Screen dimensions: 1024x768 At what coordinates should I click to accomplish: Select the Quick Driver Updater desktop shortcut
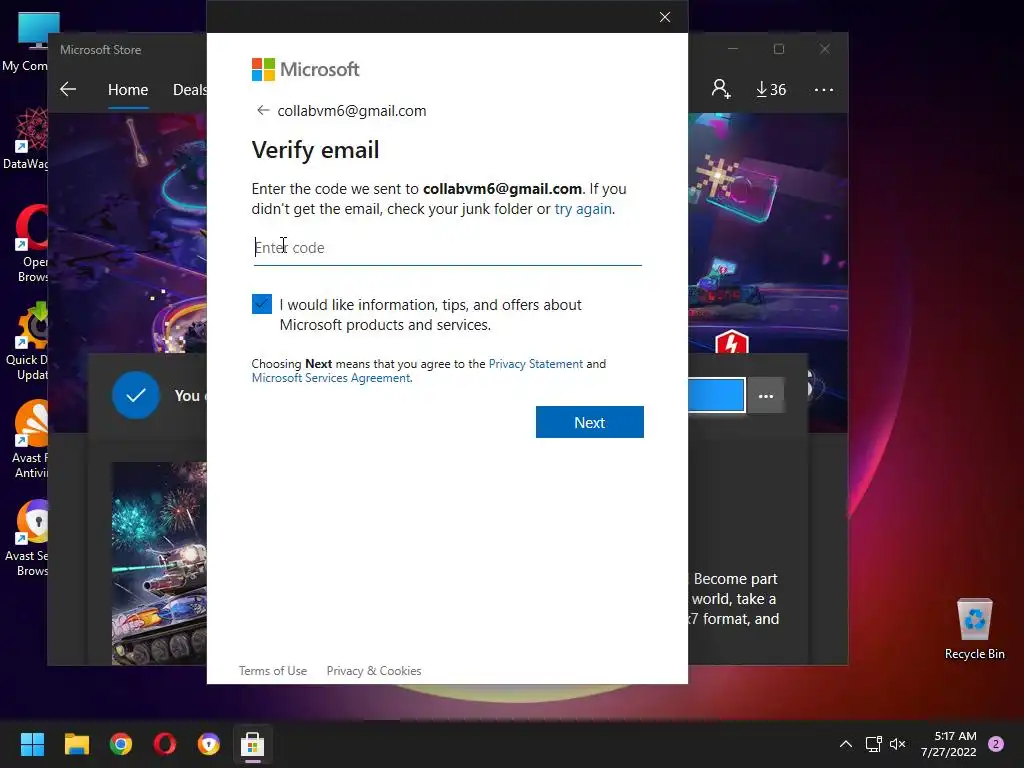tap(25, 342)
